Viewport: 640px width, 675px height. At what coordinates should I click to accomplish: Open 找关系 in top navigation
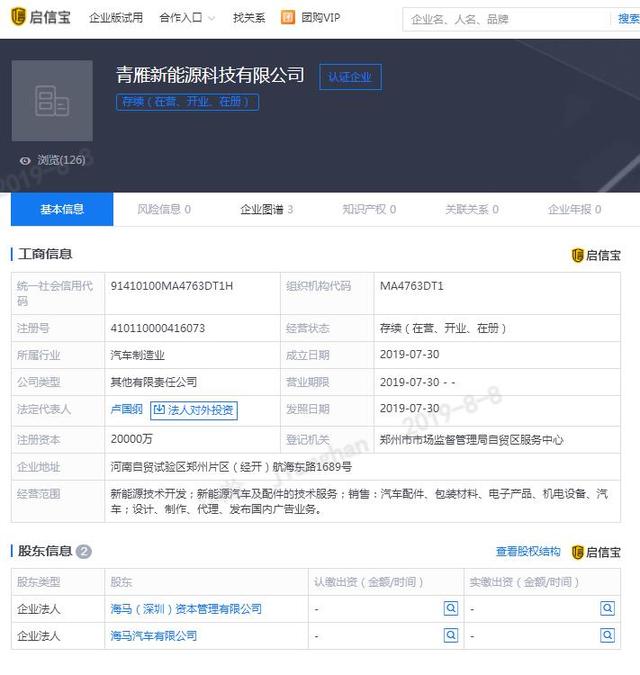(x=249, y=18)
